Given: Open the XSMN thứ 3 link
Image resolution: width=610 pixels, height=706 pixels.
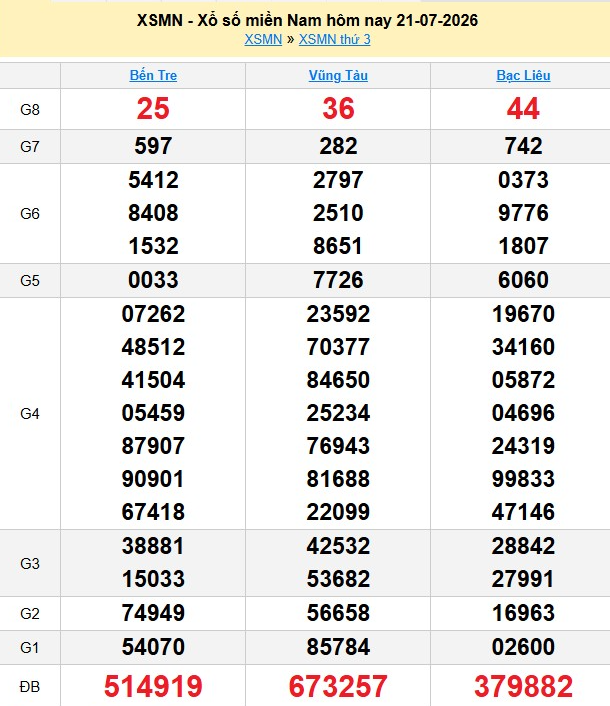Looking at the screenshot, I should [x=334, y=40].
